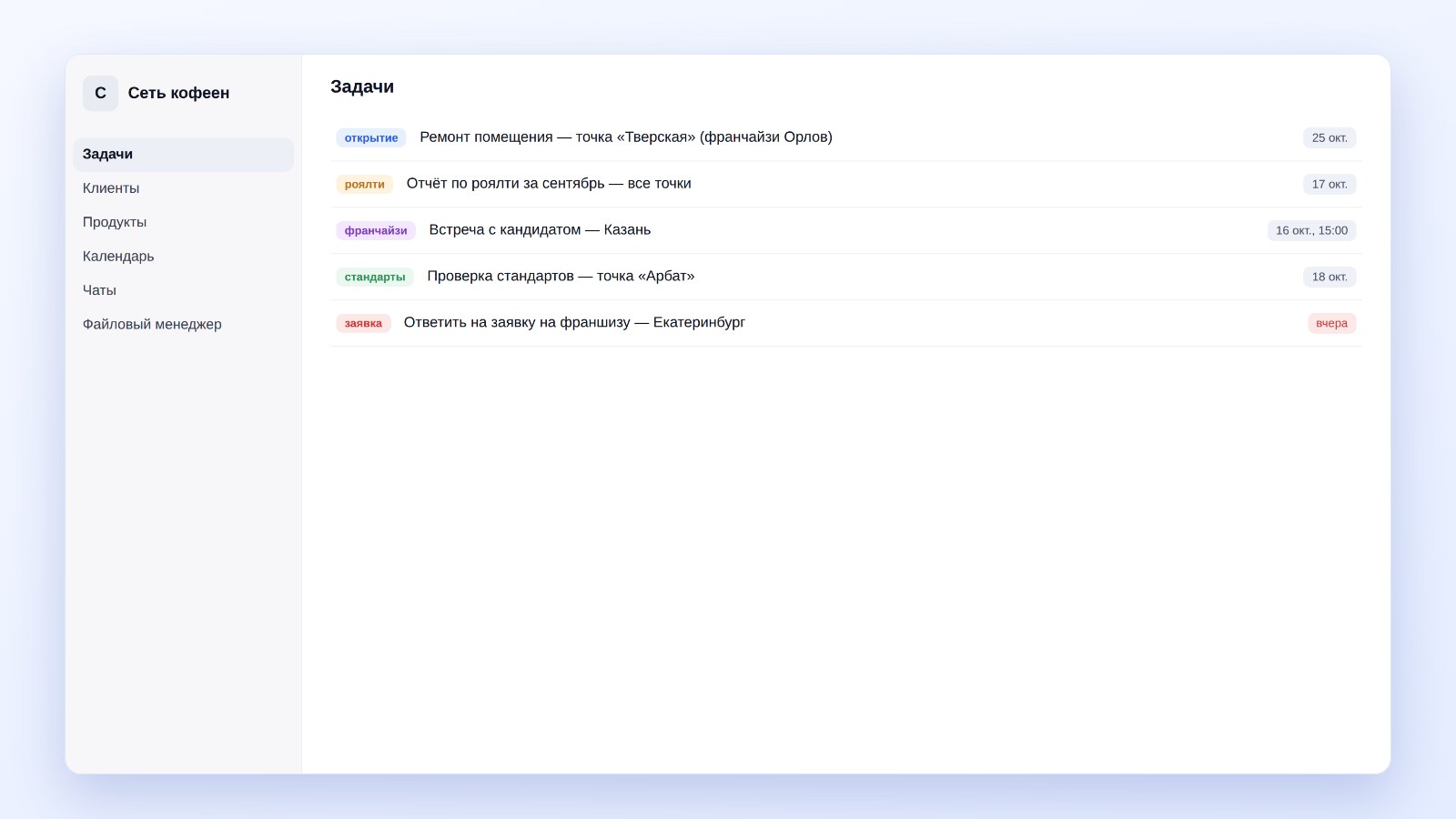Click the «С» workspace logo icon
1456x819 pixels.
point(100,93)
